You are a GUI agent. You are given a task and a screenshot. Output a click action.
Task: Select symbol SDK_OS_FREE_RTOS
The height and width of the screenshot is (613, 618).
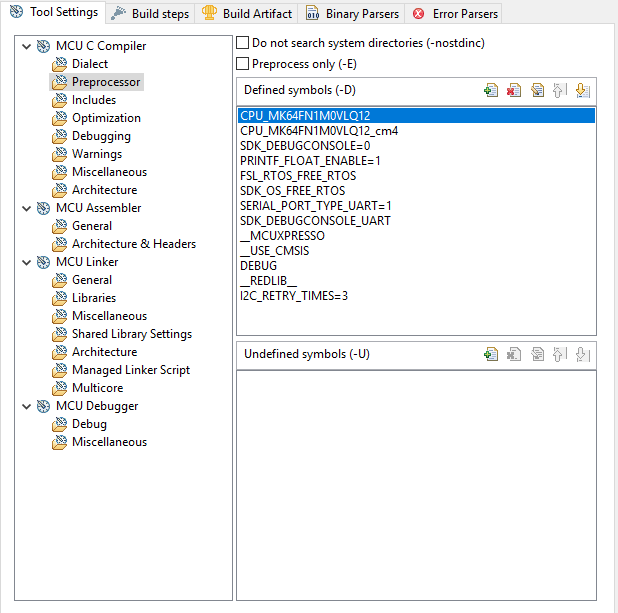(416, 191)
